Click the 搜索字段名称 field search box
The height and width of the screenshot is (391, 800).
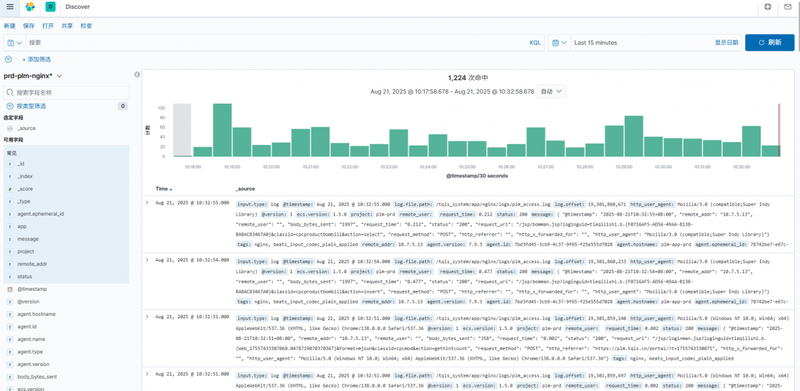pyautogui.click(x=66, y=93)
